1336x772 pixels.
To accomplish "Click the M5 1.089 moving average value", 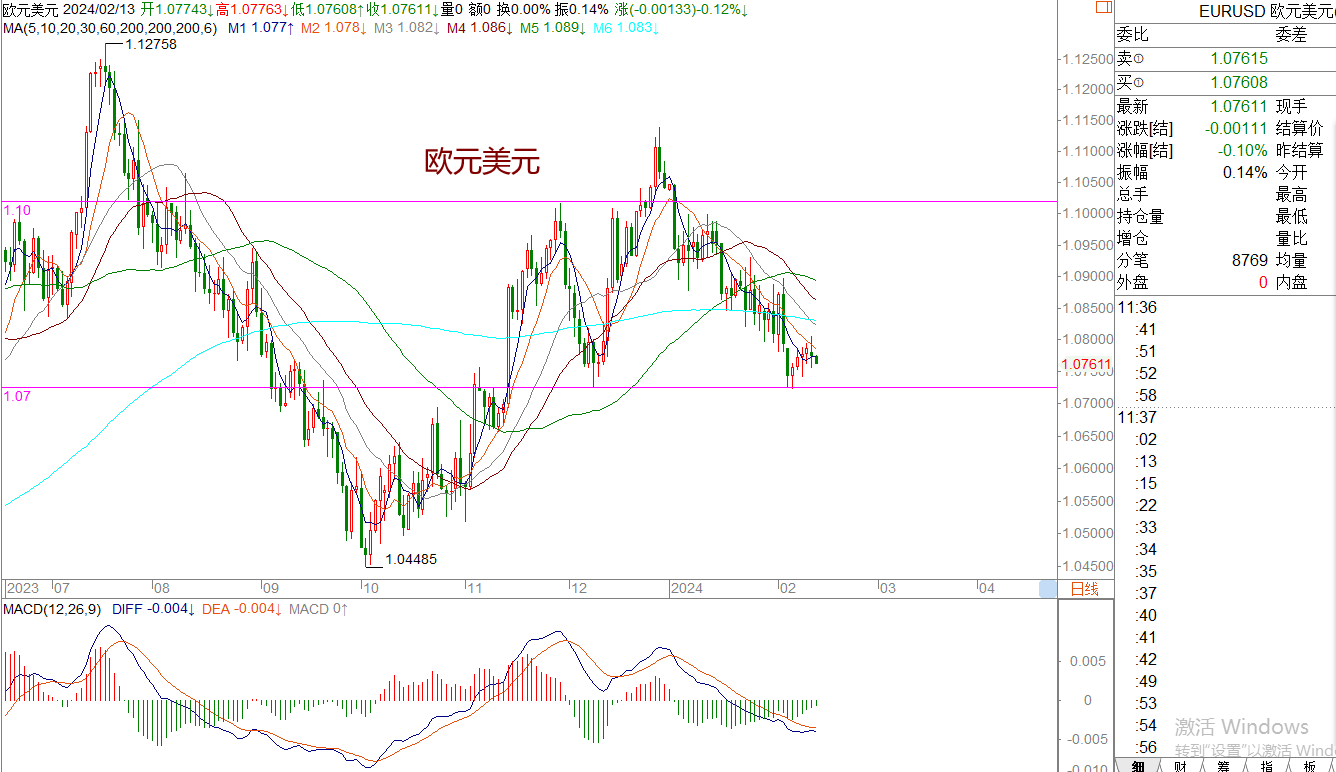I will pos(552,28).
